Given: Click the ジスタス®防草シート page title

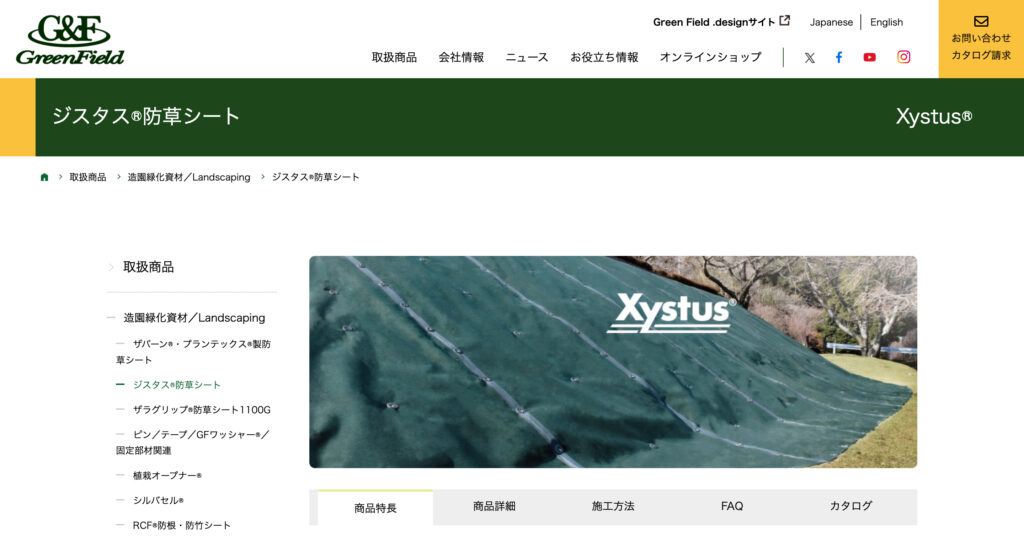Looking at the screenshot, I should click(146, 116).
